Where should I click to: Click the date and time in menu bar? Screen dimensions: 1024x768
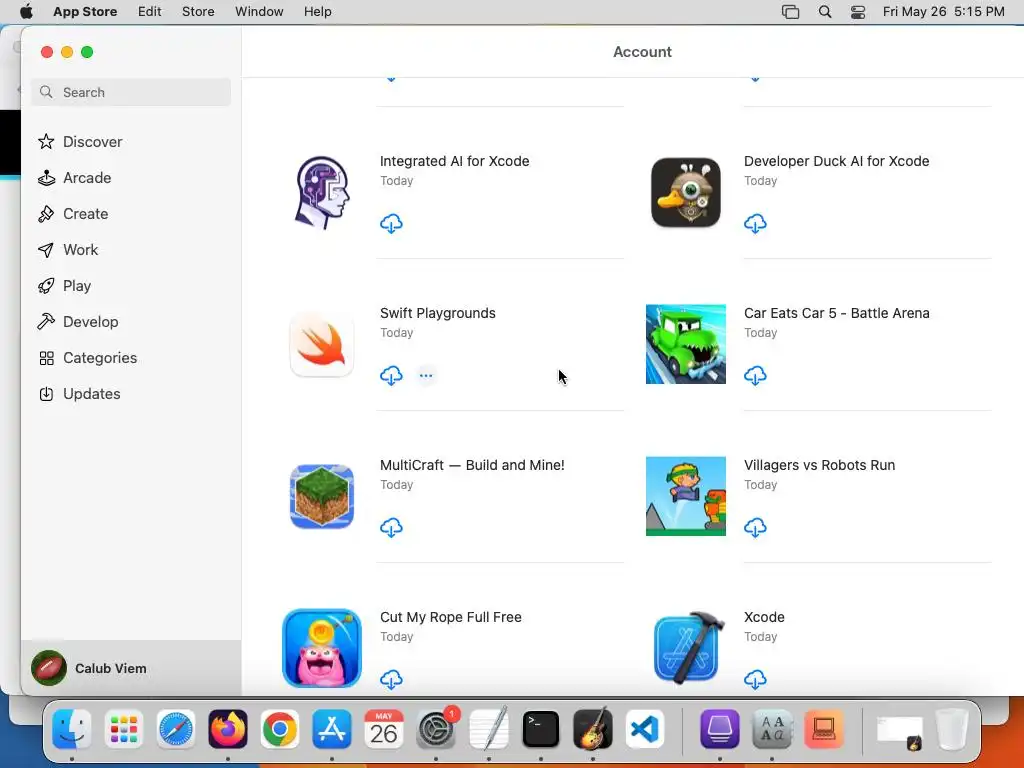point(944,12)
